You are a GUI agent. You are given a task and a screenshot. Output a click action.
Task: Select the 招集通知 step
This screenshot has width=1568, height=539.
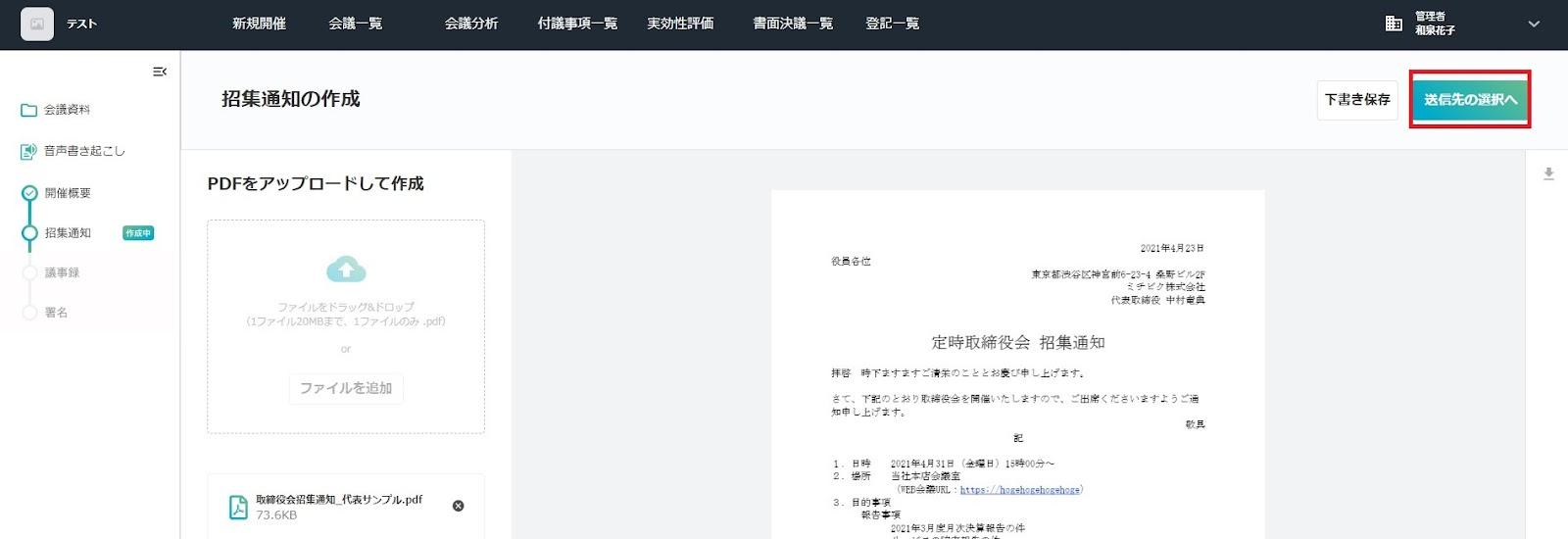tap(68, 233)
